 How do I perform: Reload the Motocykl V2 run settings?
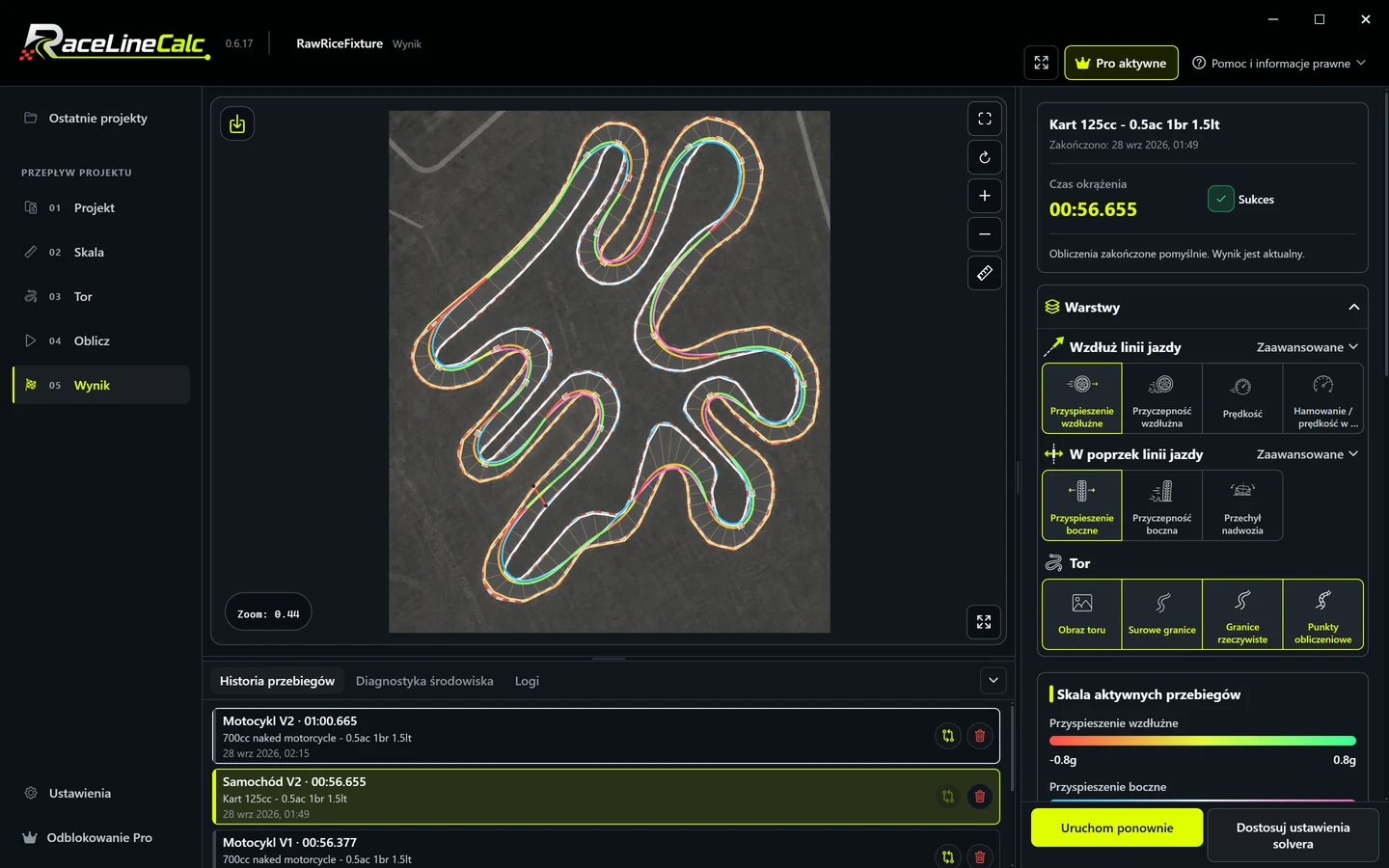tap(947, 736)
